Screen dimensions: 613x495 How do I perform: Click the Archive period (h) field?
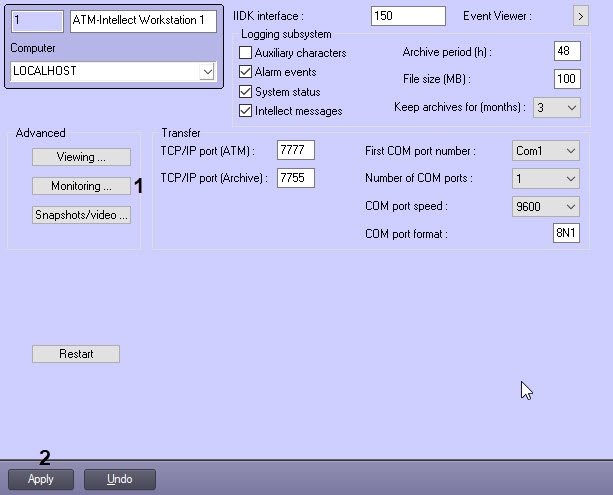[567, 51]
